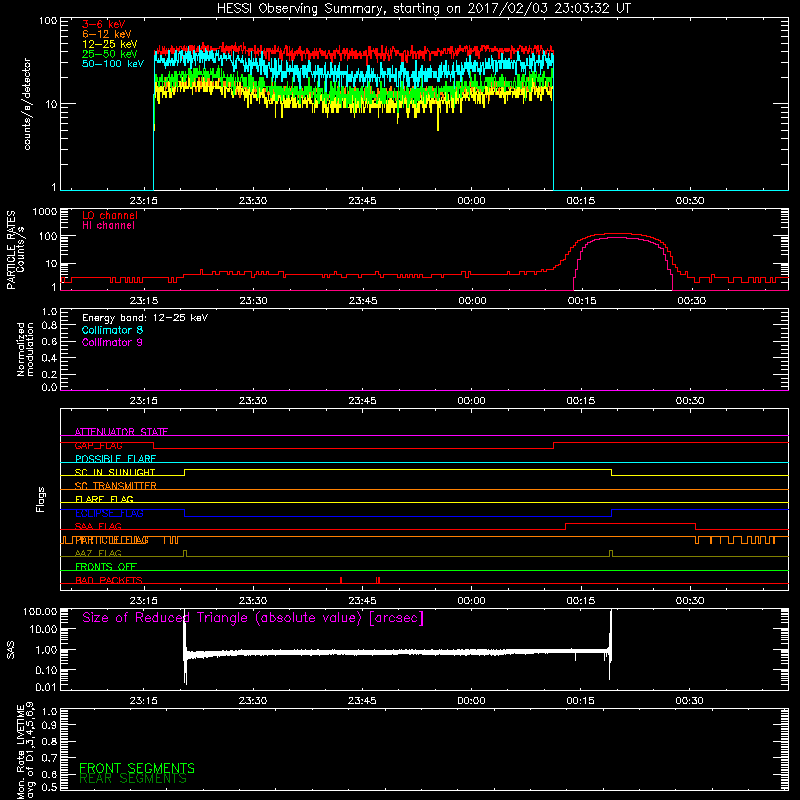Click the FRONTS_OFF flag label

tap(106, 567)
